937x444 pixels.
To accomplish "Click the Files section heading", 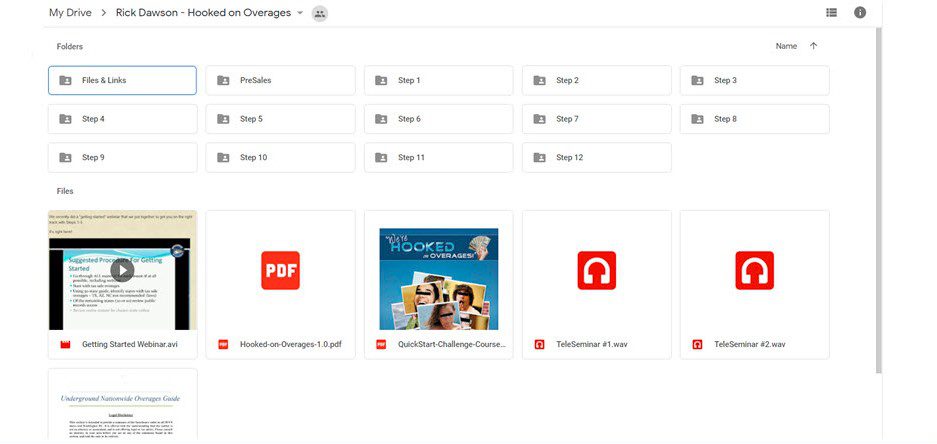I will click(x=65, y=191).
